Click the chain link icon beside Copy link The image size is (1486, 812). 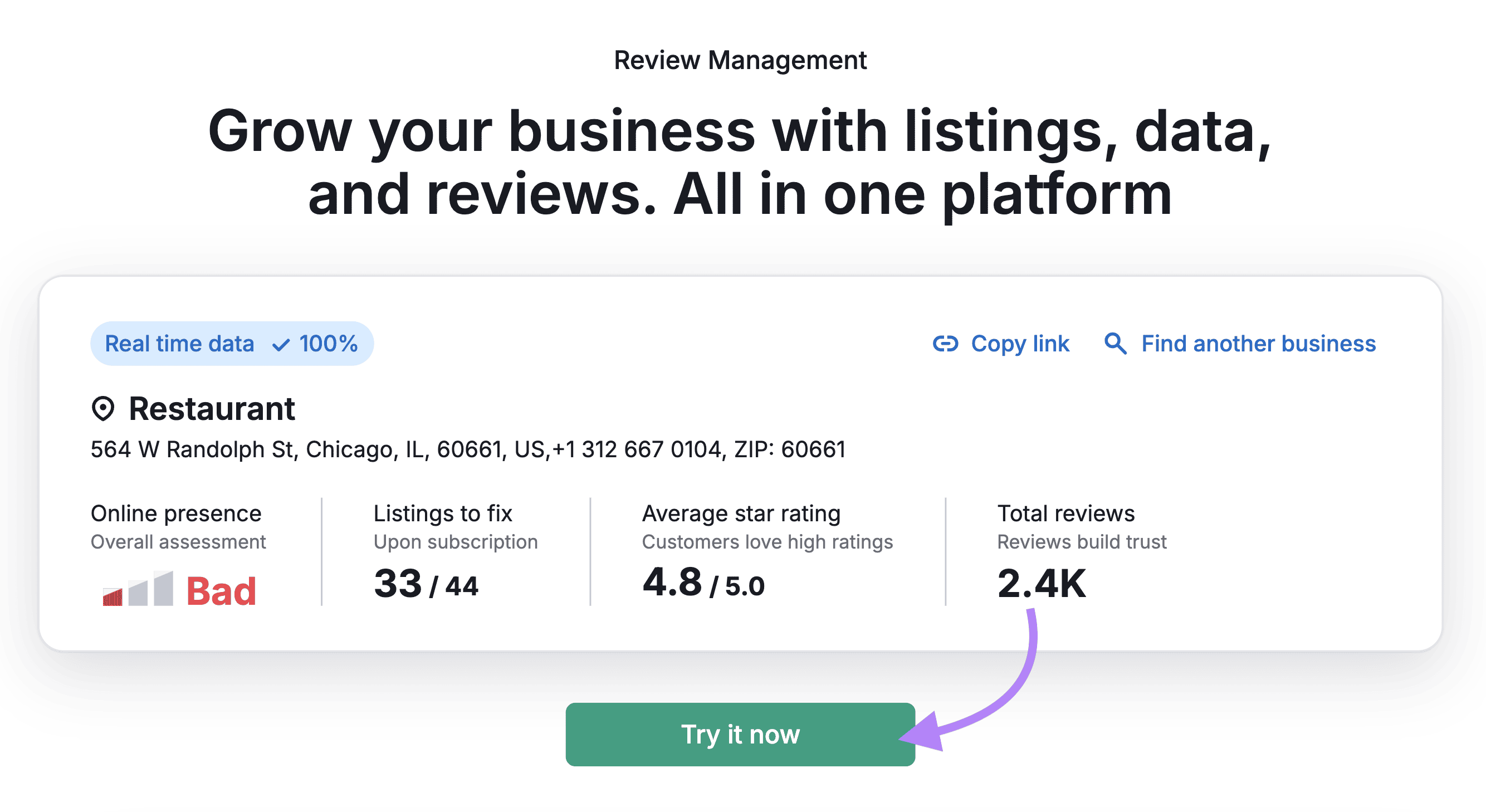[x=947, y=344]
